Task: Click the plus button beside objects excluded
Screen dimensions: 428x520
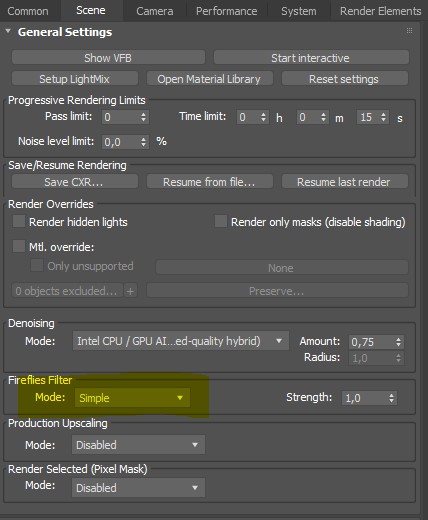Action: tap(130, 291)
